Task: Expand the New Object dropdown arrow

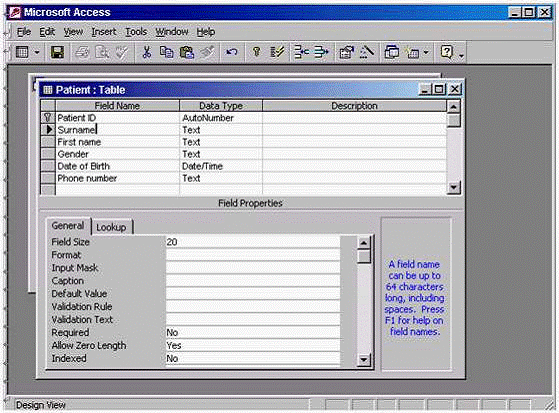Action: point(426,53)
